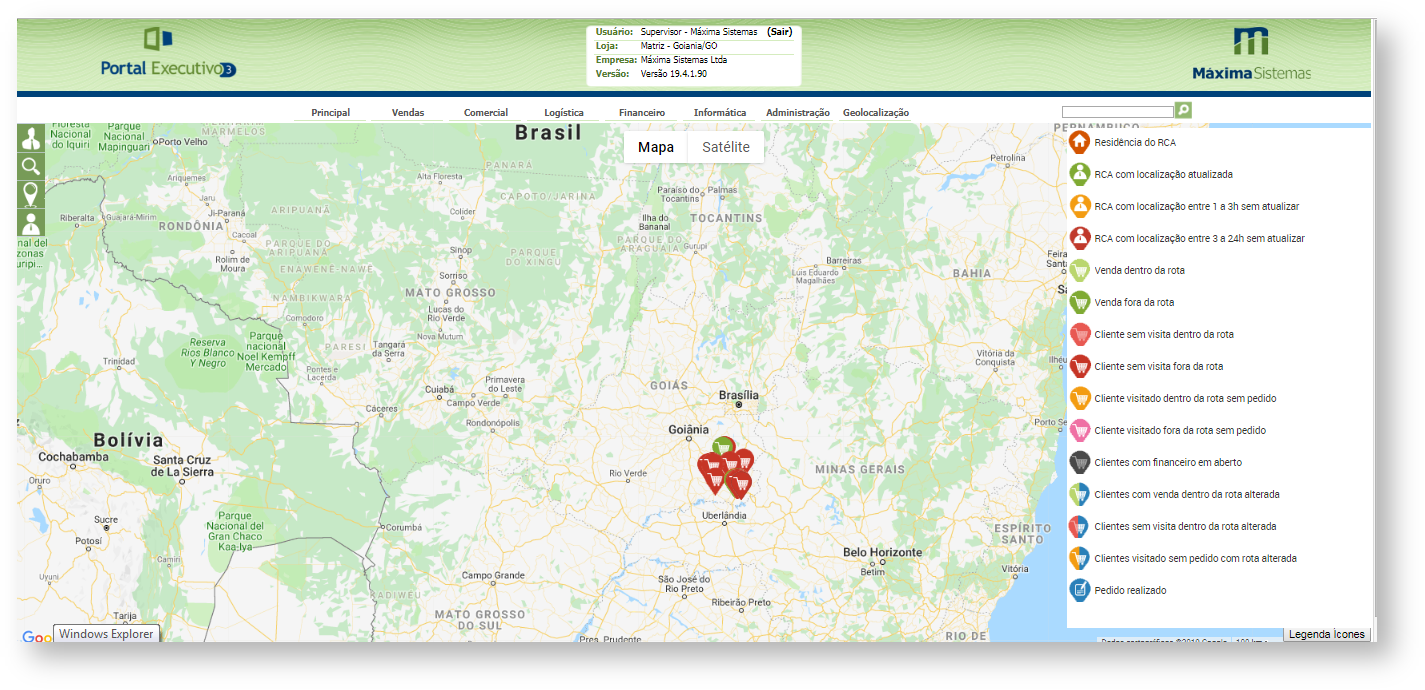Viewport: 1425px width, 690px height.
Task: Click the Brasília city label on the map
Action: pyautogui.click(x=739, y=395)
